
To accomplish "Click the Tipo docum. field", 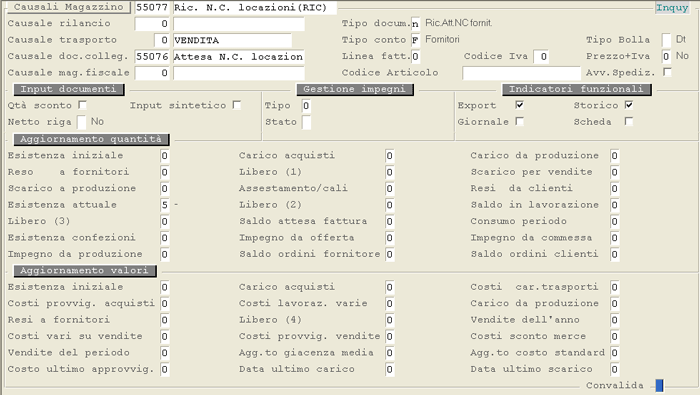I will coord(415,24).
